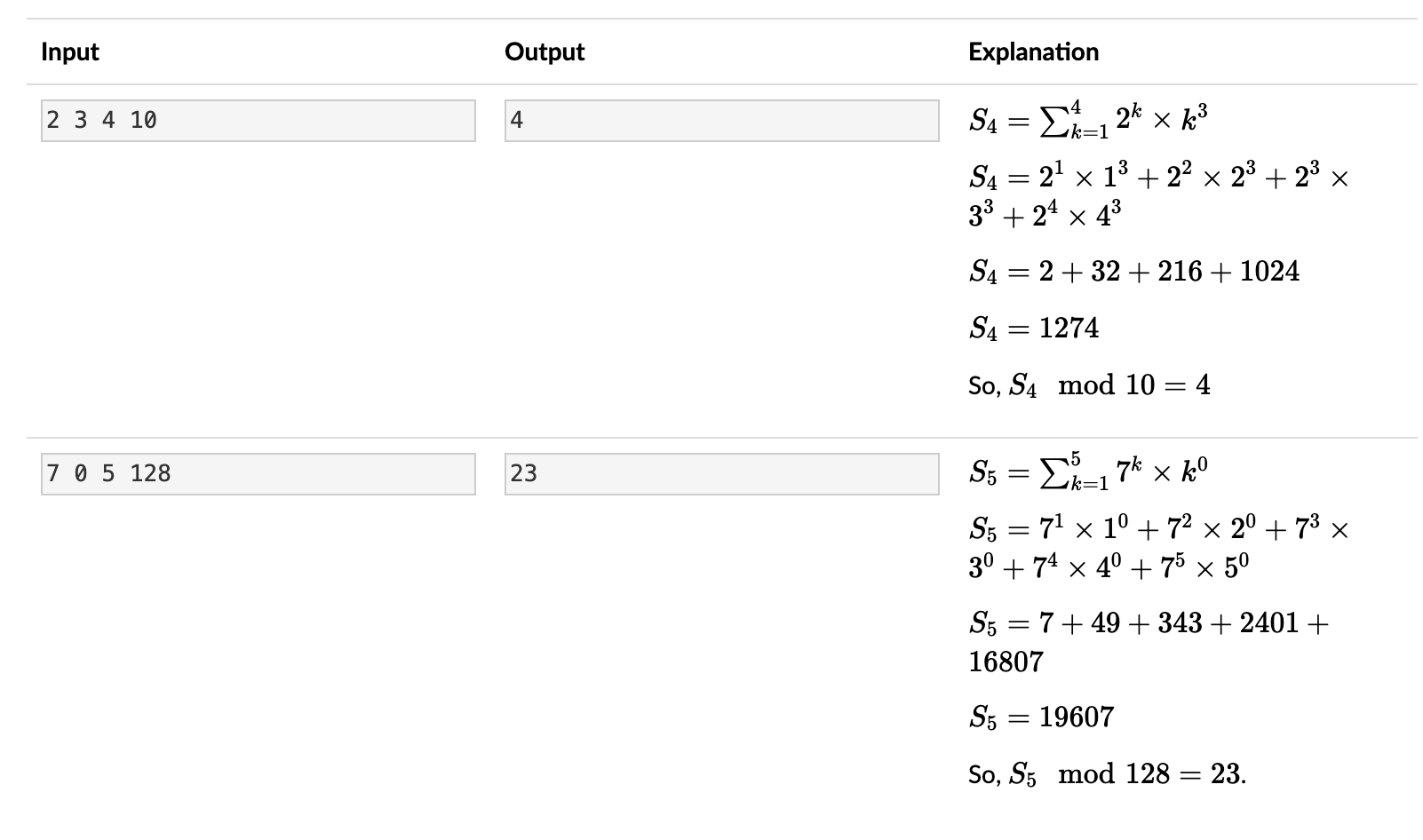
Task: Select the input box containing 7 0 5 128
Action: click(x=258, y=474)
